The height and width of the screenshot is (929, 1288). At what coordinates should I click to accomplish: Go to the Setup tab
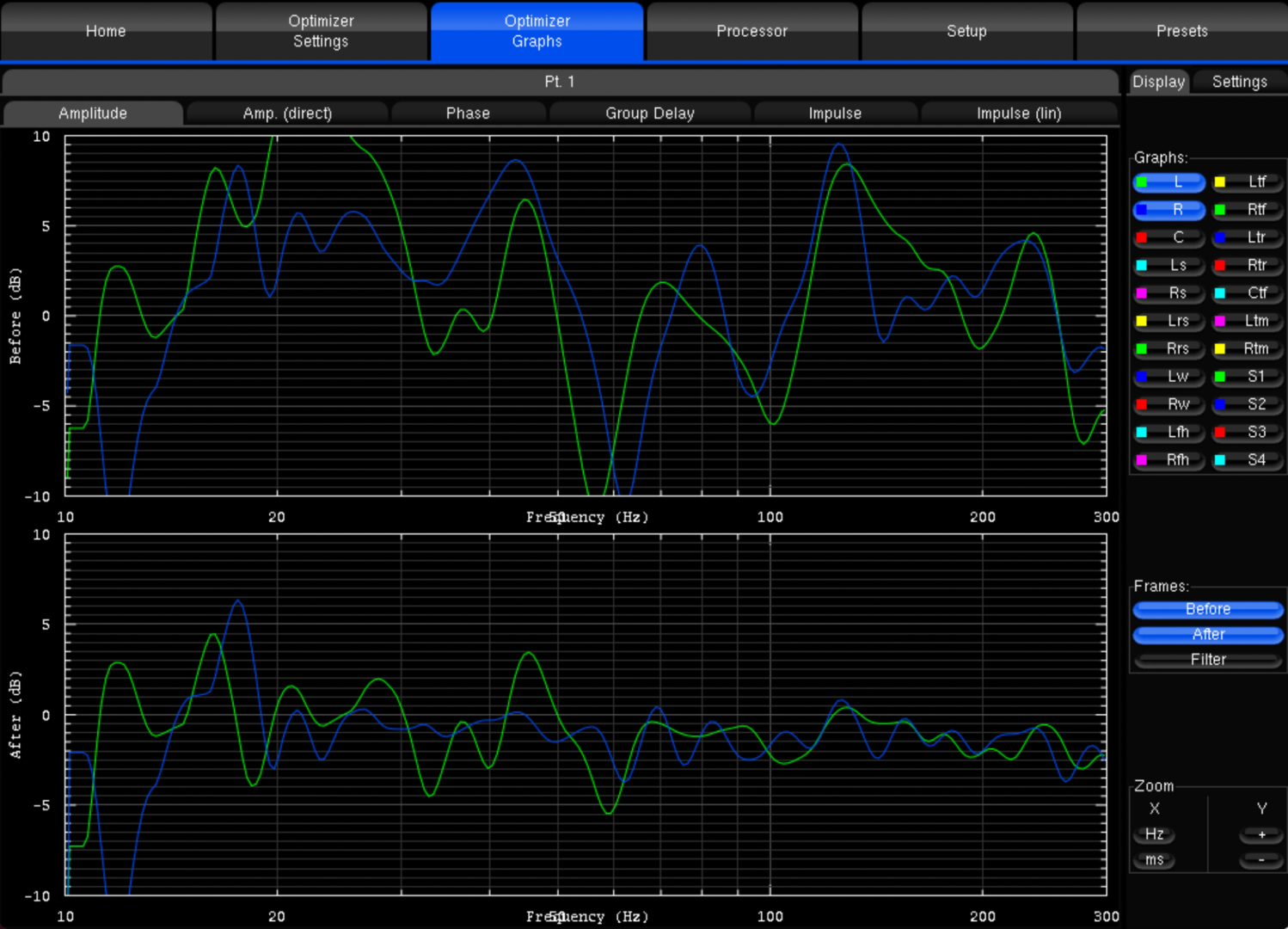click(x=966, y=31)
